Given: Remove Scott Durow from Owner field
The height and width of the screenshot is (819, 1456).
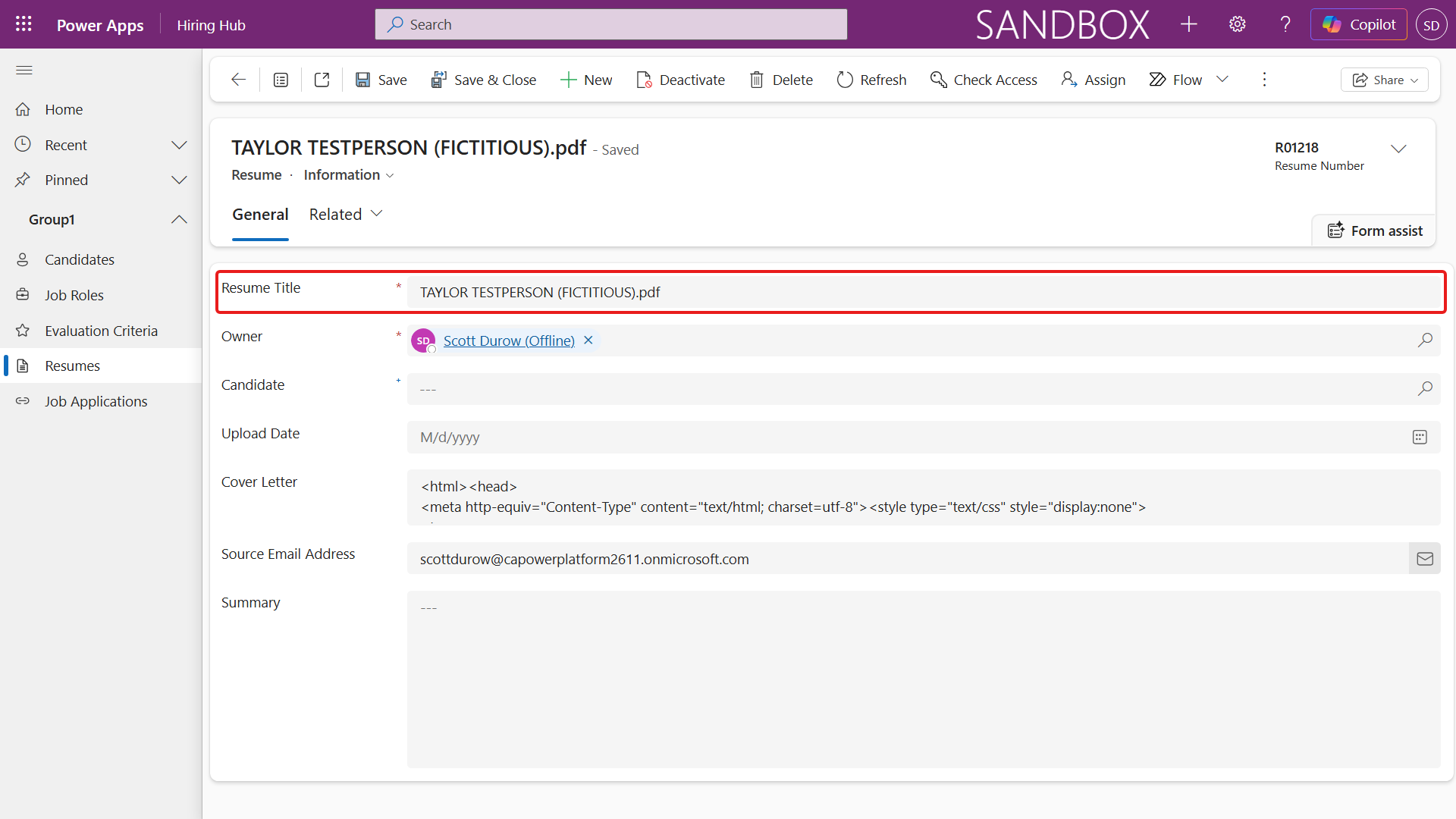Looking at the screenshot, I should pyautogui.click(x=588, y=340).
